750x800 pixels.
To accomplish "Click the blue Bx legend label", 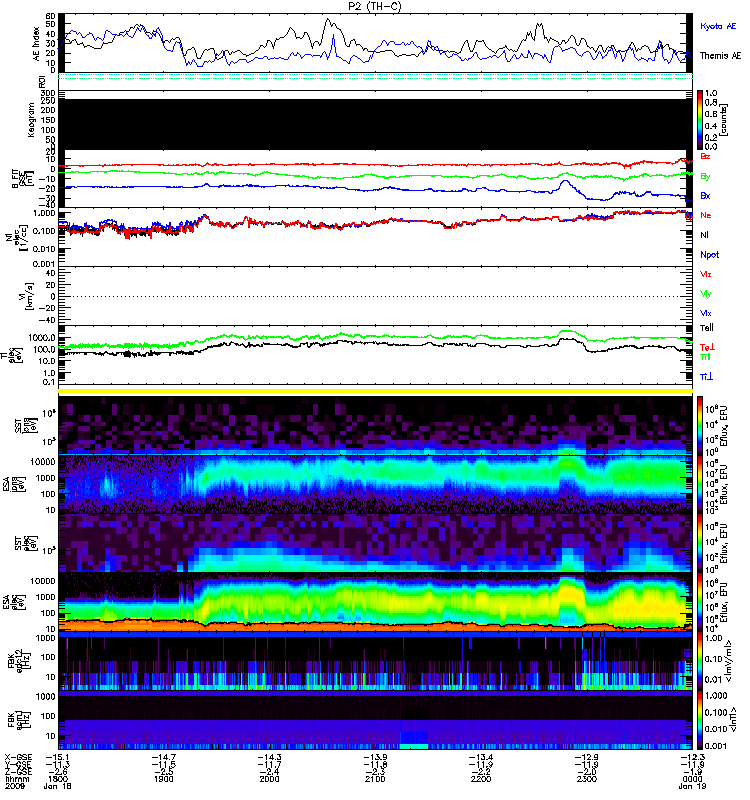I will [x=705, y=196].
